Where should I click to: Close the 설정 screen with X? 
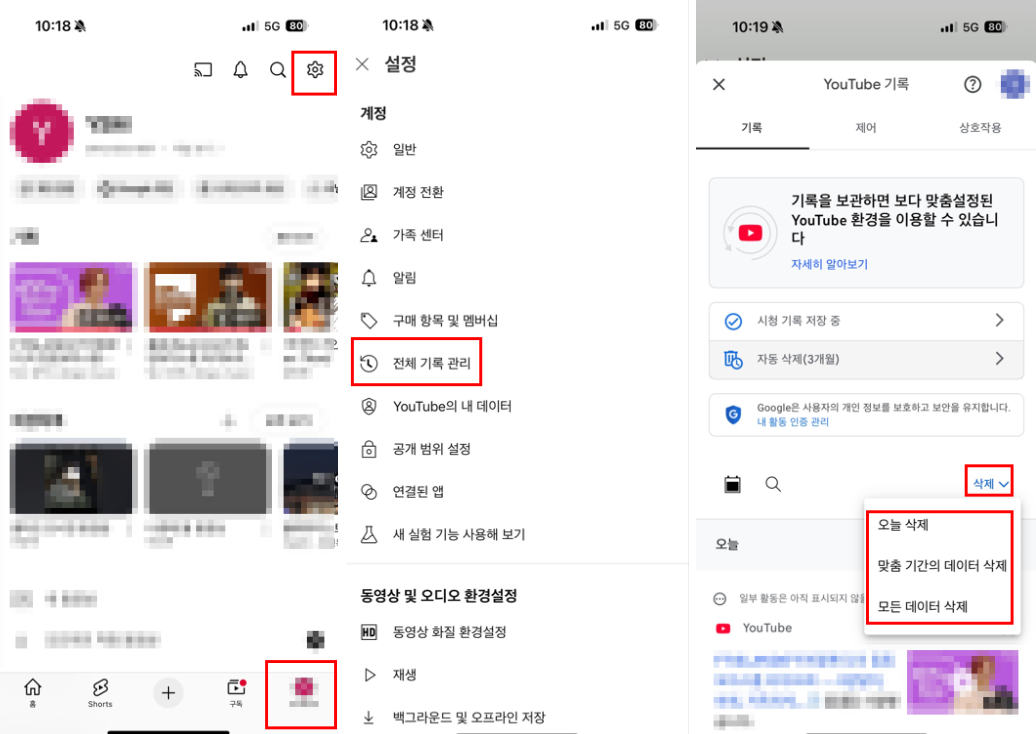tap(362, 64)
